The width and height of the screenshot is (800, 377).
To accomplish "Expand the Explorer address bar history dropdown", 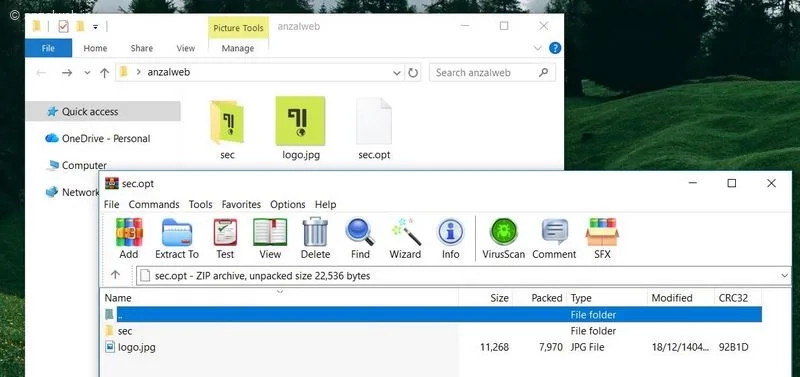I will point(397,73).
